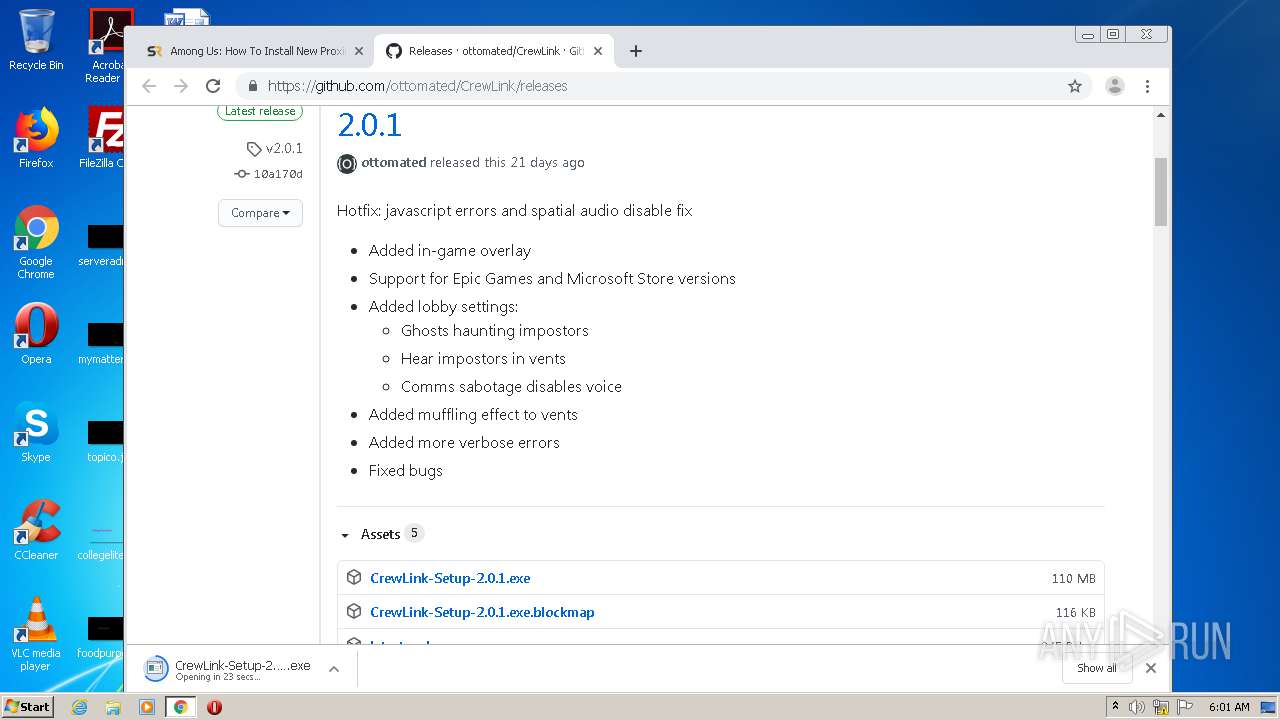Open Google Chrome desktop shortcut
1280x720 pixels.
click(36, 243)
